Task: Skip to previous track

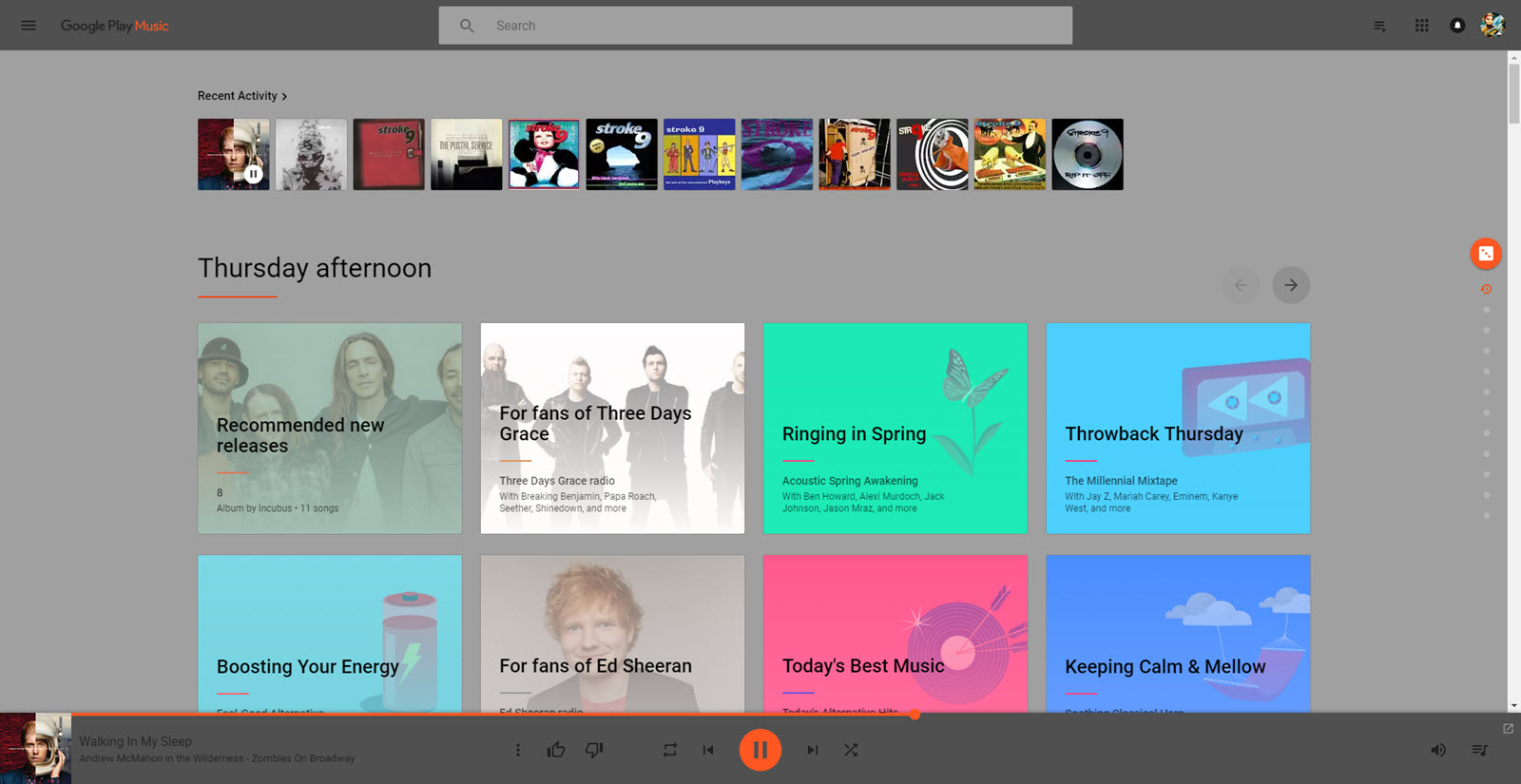Action: click(x=708, y=750)
